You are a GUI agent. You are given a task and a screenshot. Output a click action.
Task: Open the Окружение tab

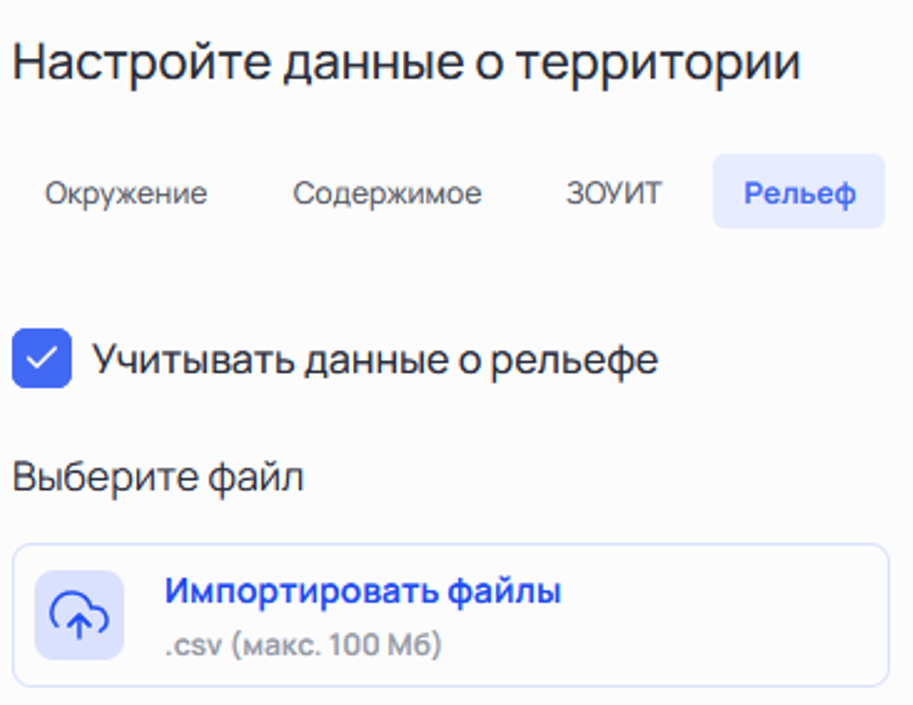pyautogui.click(x=126, y=193)
